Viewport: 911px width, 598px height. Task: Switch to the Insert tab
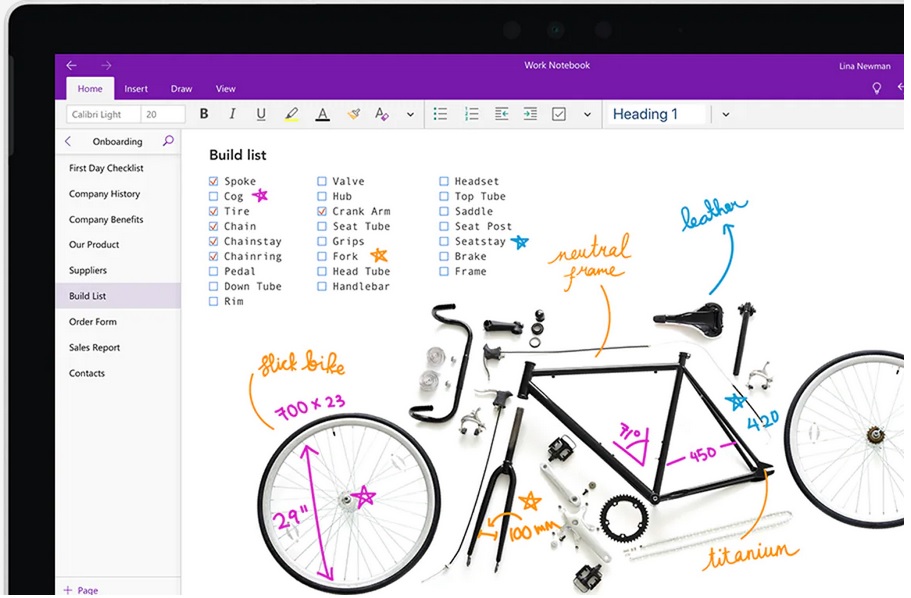pyautogui.click(x=136, y=89)
